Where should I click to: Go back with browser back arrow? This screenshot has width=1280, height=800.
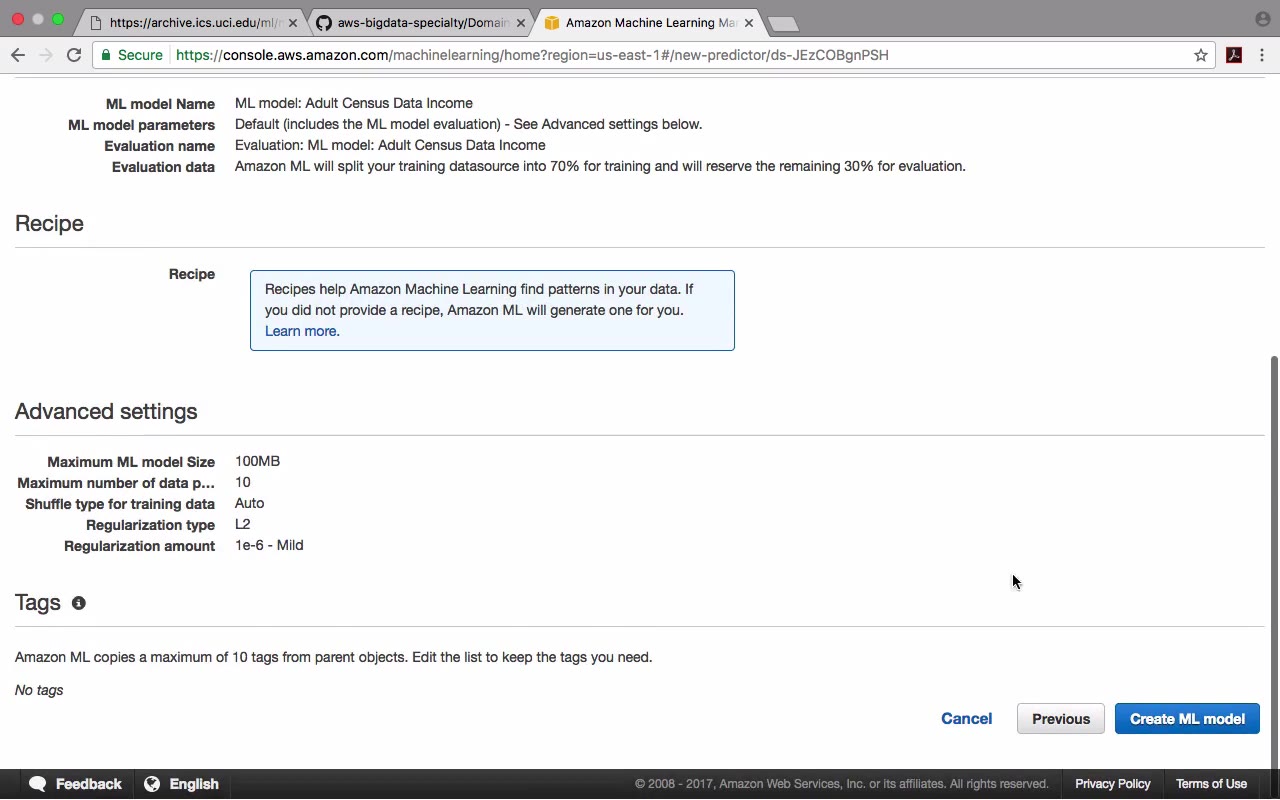tap(18, 55)
